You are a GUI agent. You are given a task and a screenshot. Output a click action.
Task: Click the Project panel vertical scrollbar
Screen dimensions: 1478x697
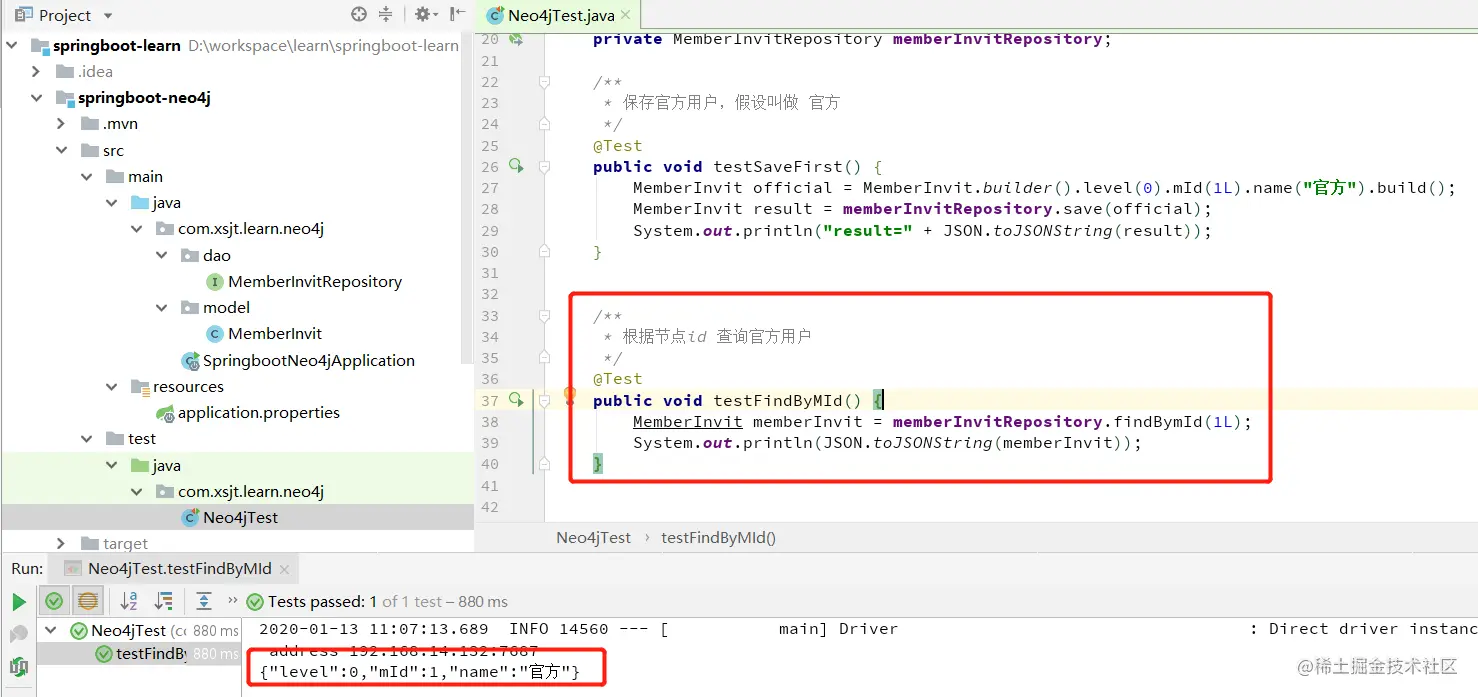[467, 200]
